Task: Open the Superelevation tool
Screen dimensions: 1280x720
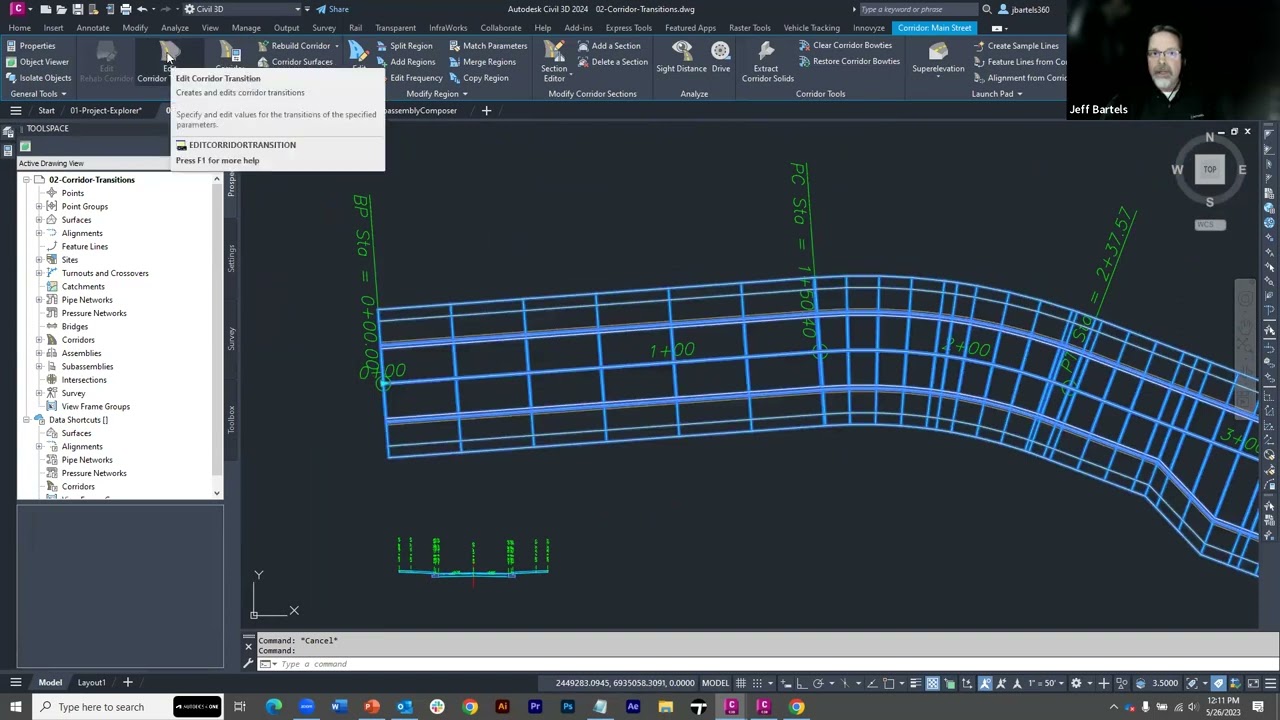Action: [x=938, y=58]
